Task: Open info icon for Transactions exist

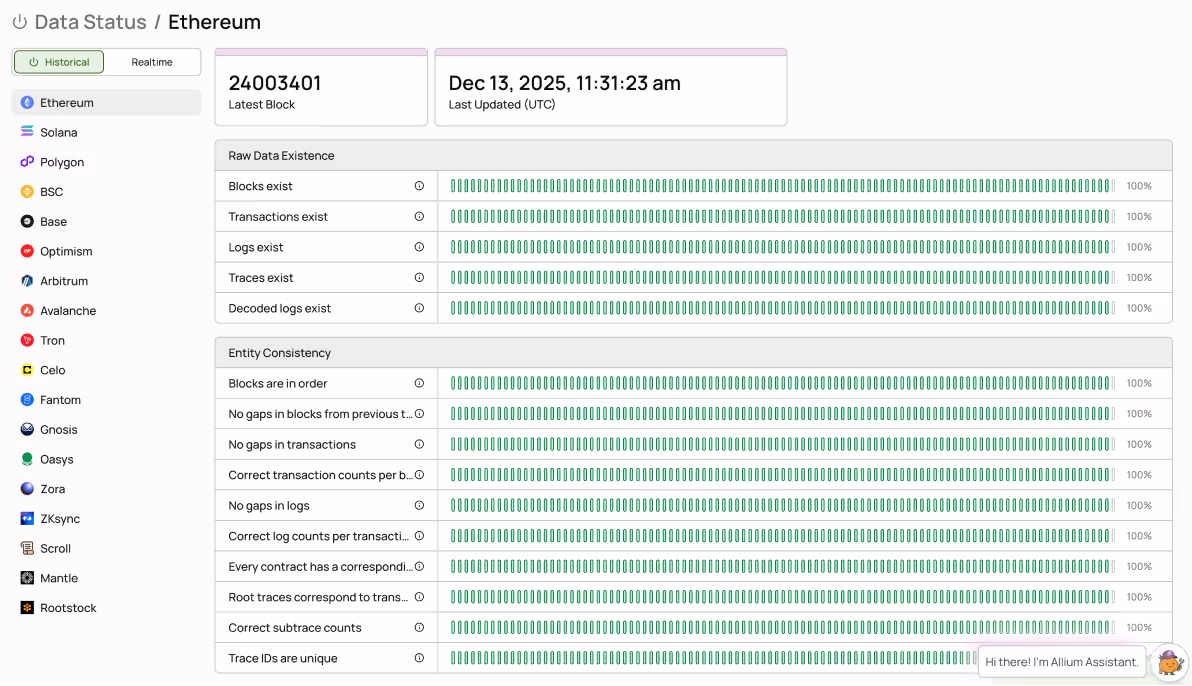Action: point(419,216)
